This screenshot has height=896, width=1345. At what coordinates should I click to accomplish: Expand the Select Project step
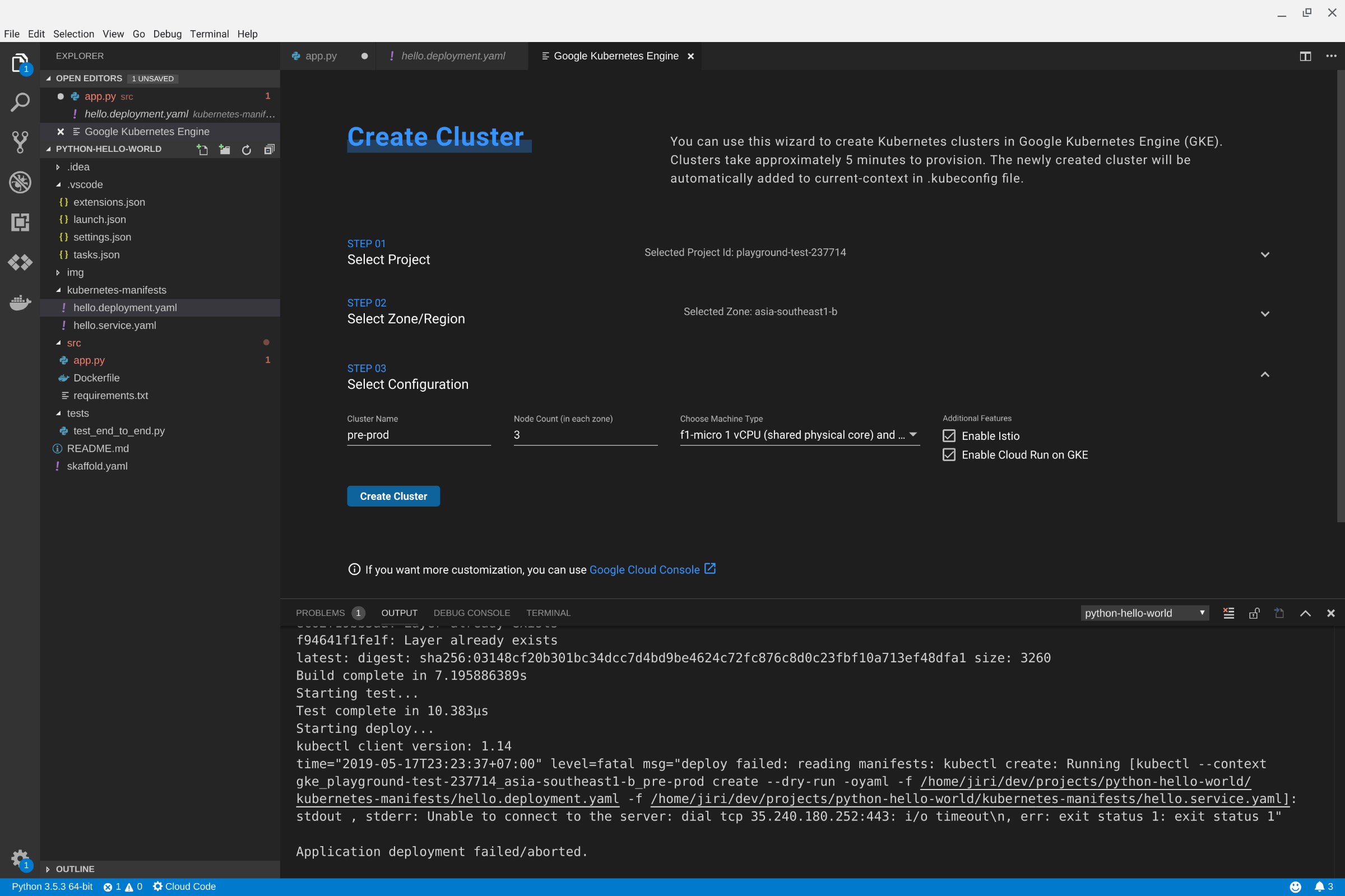(x=1265, y=255)
